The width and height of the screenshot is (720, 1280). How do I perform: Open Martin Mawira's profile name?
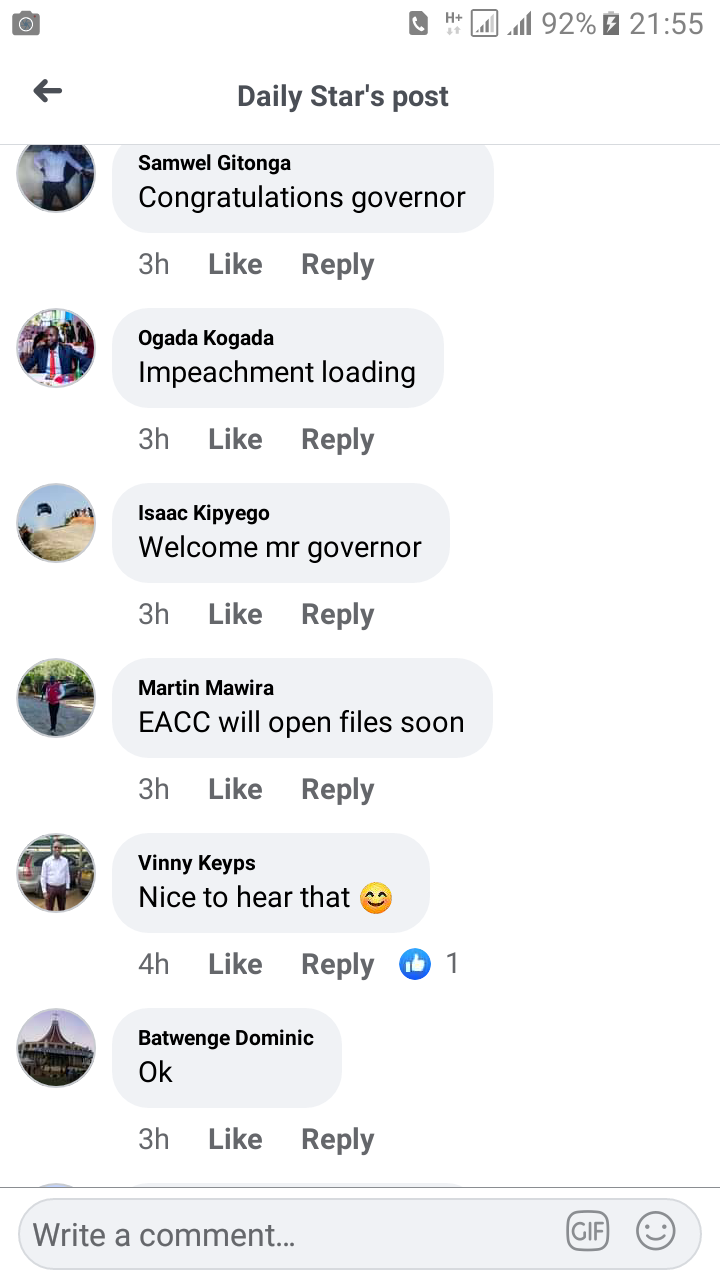coord(206,687)
